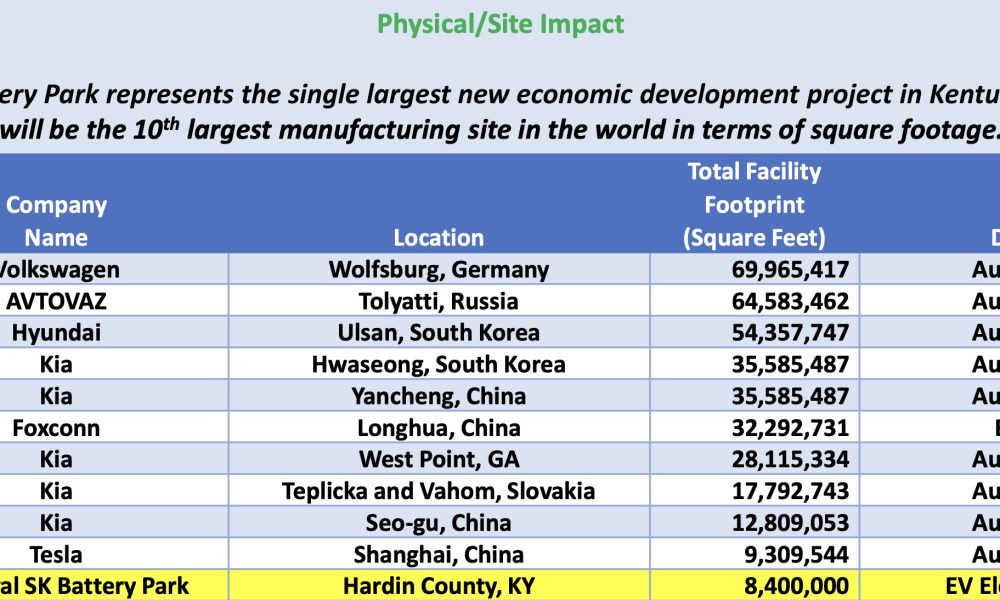Select the "Hwaseong, South Korea" location cell
Image resolution: width=1000 pixels, height=600 pixels.
coord(439,364)
